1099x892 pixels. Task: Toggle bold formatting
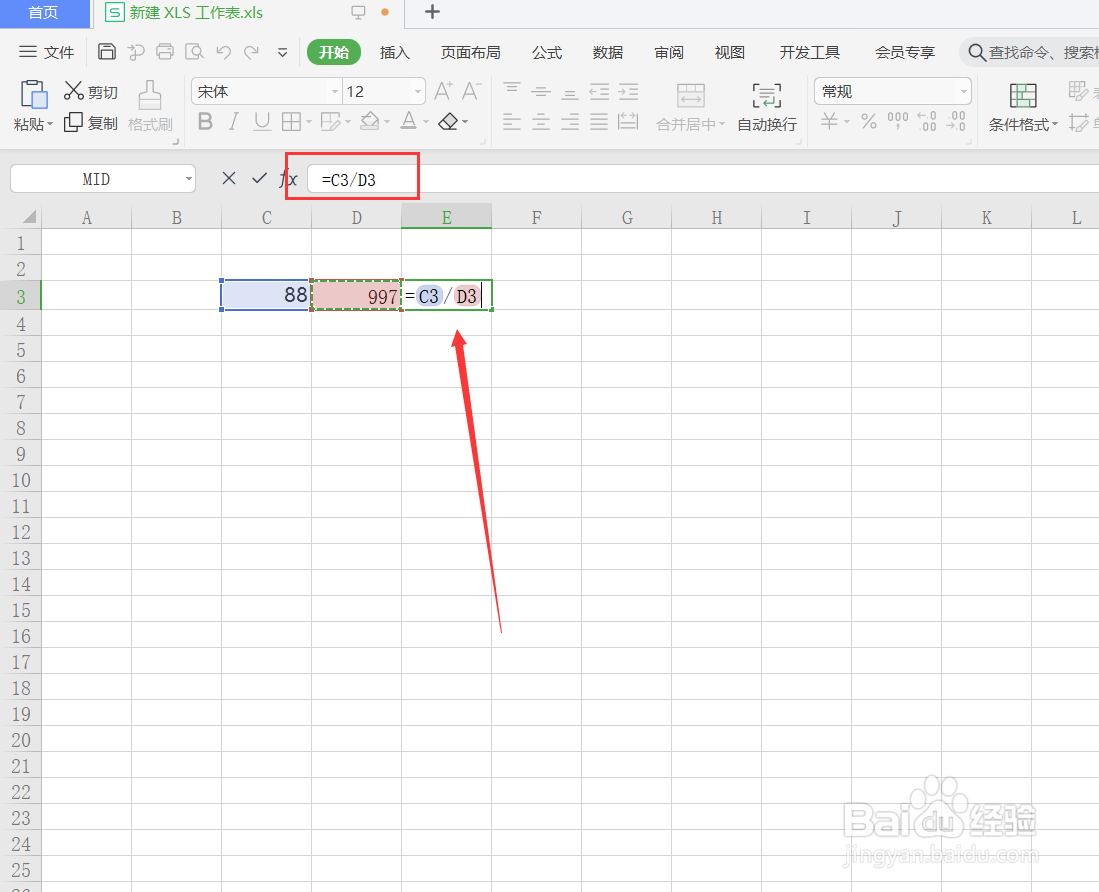(x=205, y=121)
